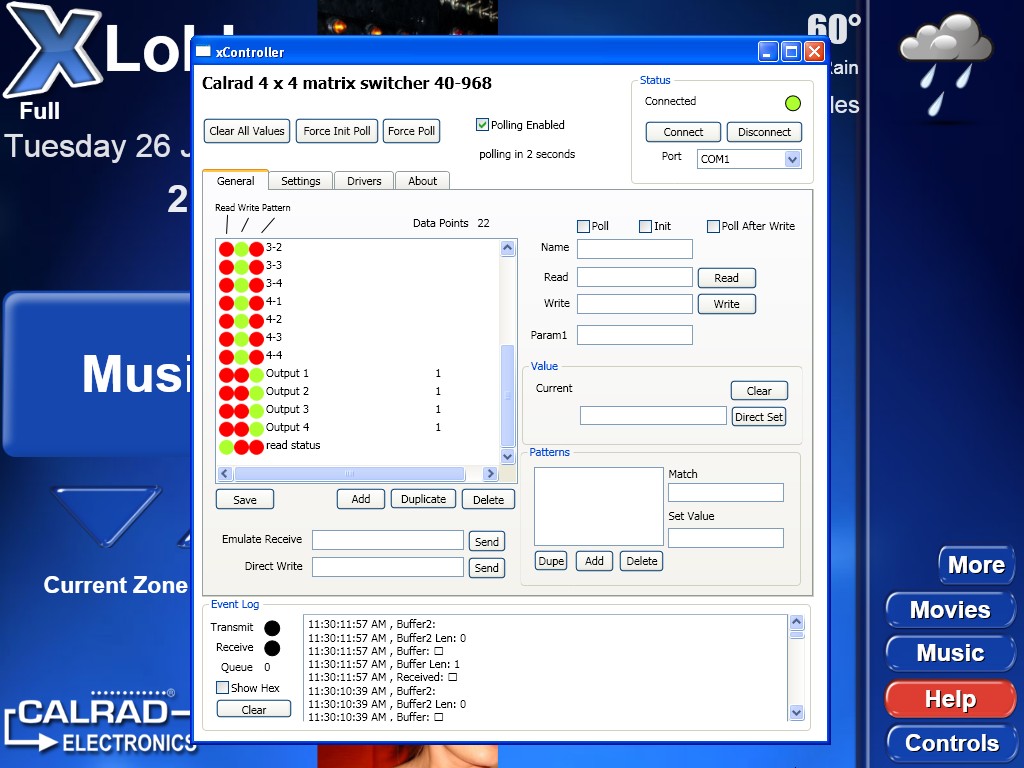The height and width of the screenshot is (768, 1024).
Task: Toggle the Show Hex checkbox
Action: coord(223,688)
